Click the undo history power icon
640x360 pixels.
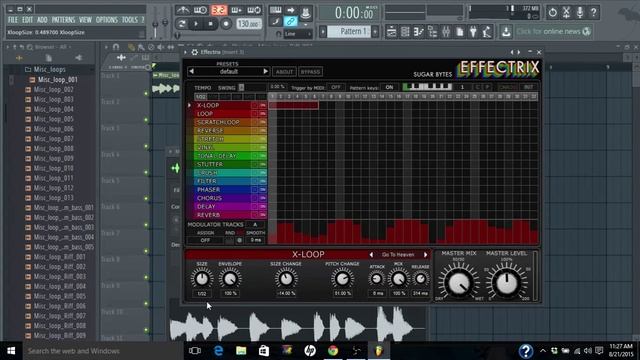tap(553, 12)
